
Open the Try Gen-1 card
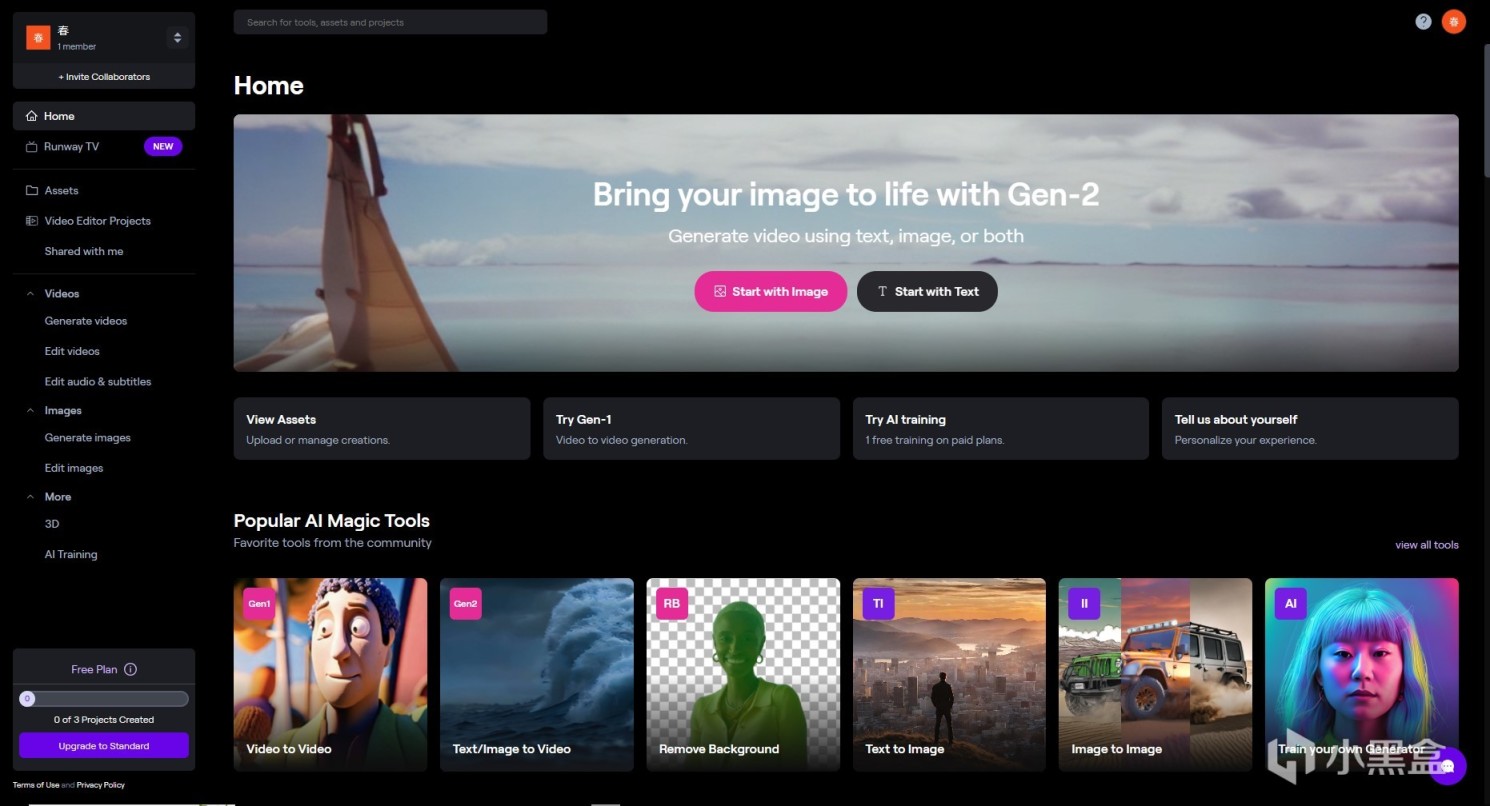coord(691,429)
